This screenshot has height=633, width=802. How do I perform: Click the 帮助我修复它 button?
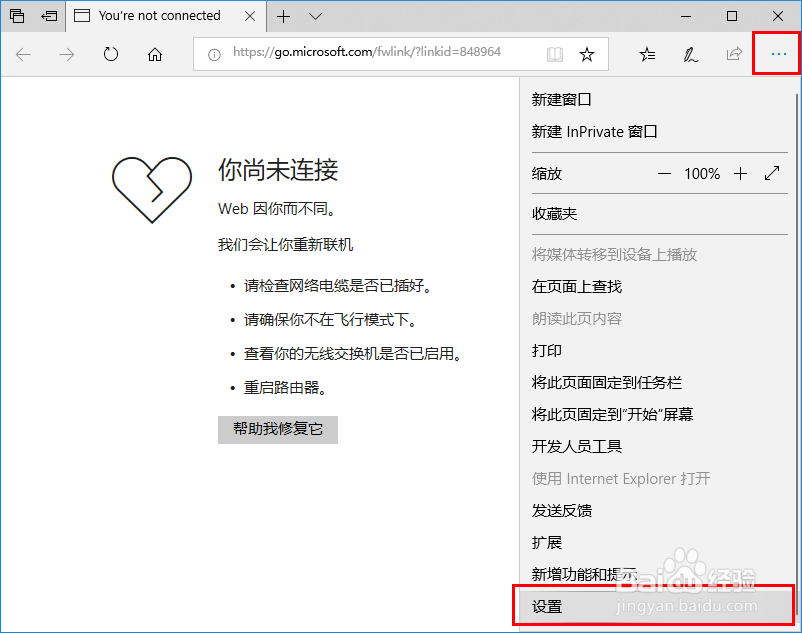277,430
